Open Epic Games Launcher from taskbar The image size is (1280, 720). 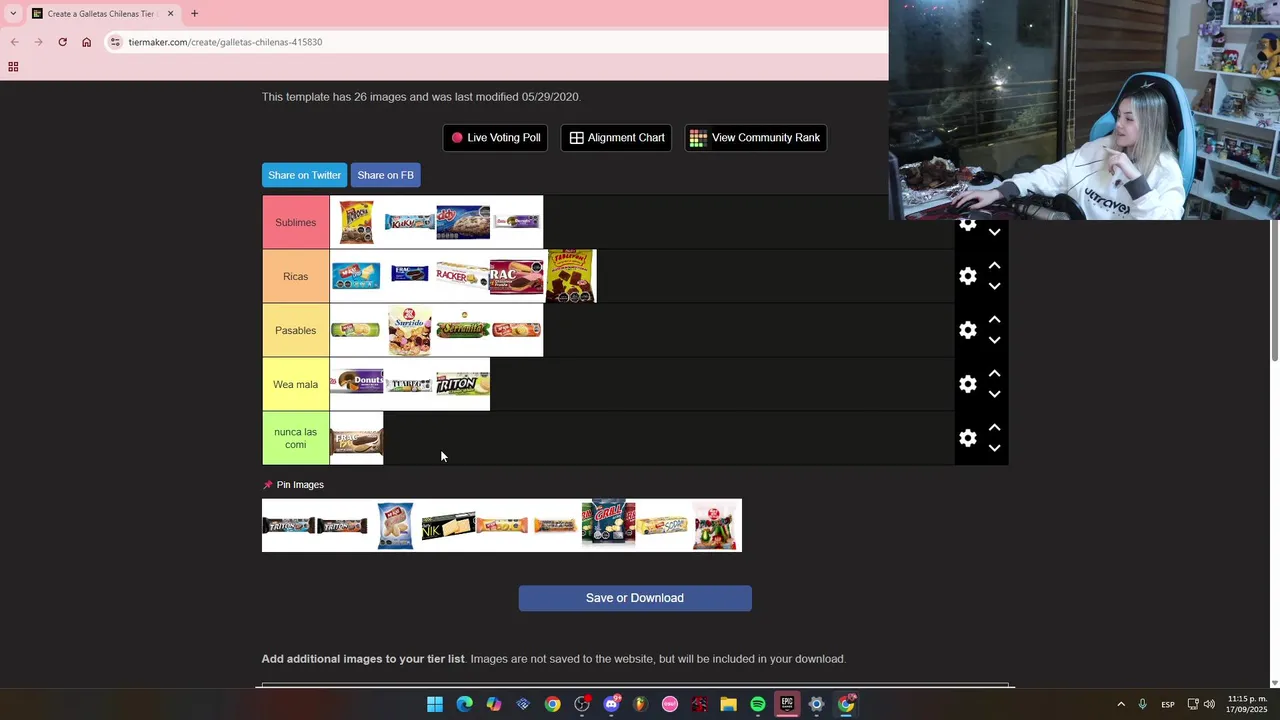(787, 704)
